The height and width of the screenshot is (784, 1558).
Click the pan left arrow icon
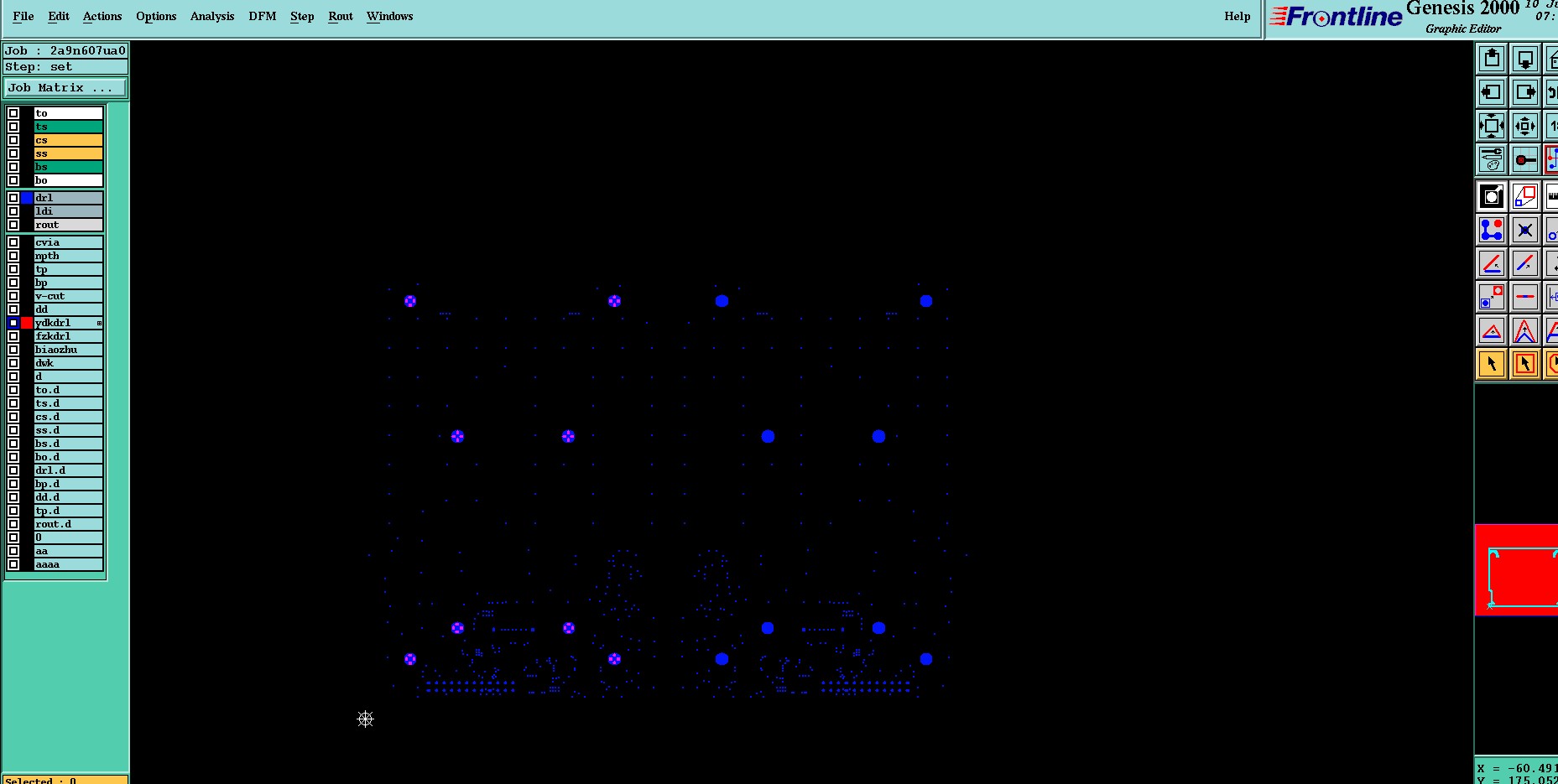pyautogui.click(x=1492, y=92)
